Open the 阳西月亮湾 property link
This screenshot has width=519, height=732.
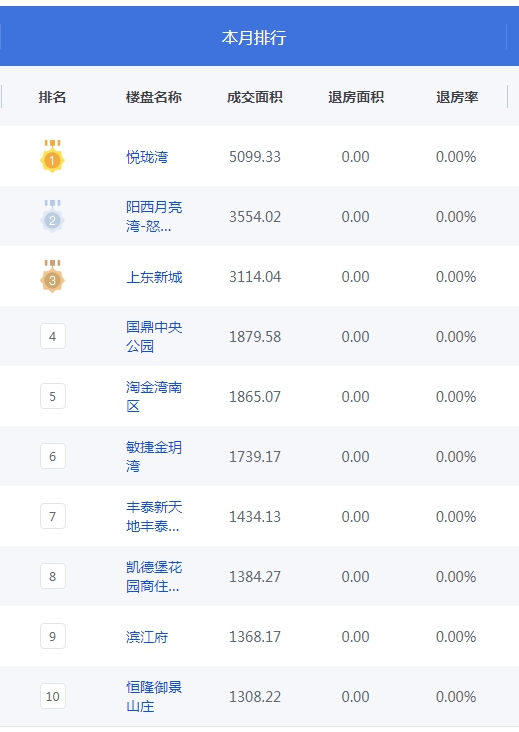[154, 217]
